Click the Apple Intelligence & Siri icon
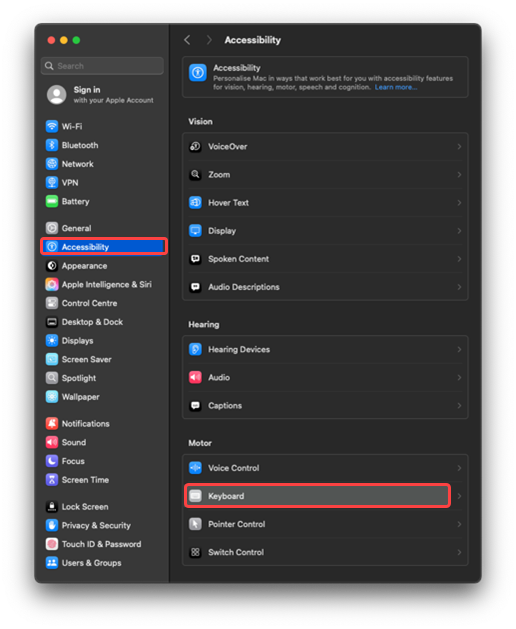 click(52, 284)
